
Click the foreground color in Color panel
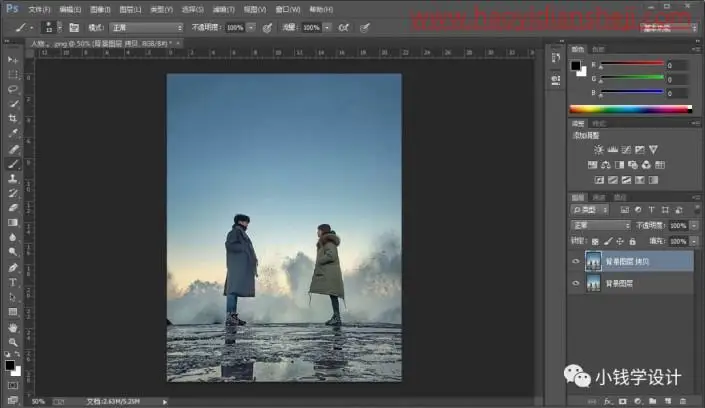pos(576,66)
